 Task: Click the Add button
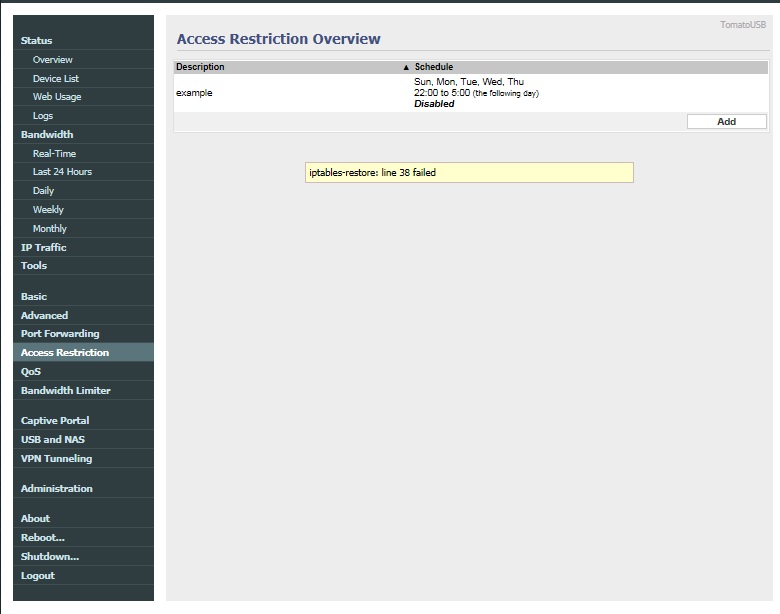726,122
